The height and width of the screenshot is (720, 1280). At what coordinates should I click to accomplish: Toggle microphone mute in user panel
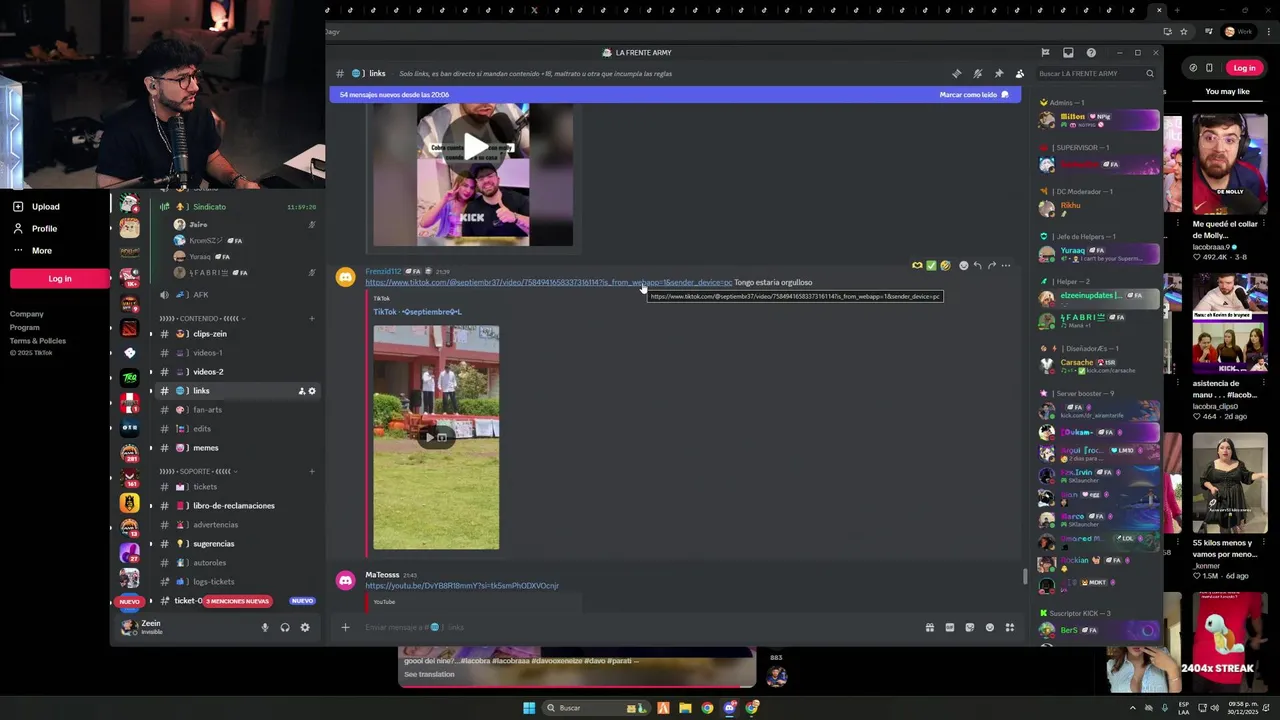(265, 627)
